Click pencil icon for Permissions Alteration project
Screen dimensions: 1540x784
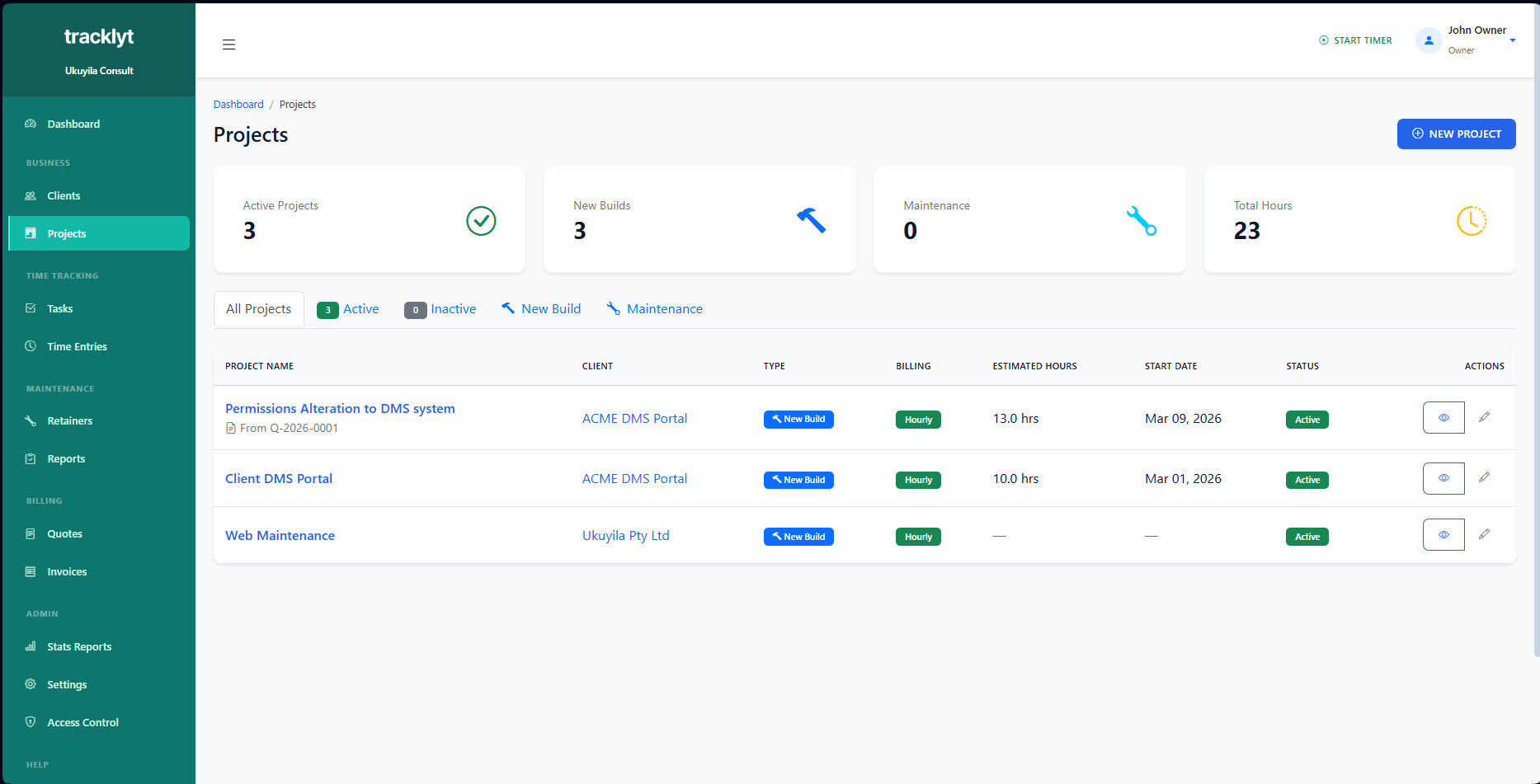coord(1484,417)
